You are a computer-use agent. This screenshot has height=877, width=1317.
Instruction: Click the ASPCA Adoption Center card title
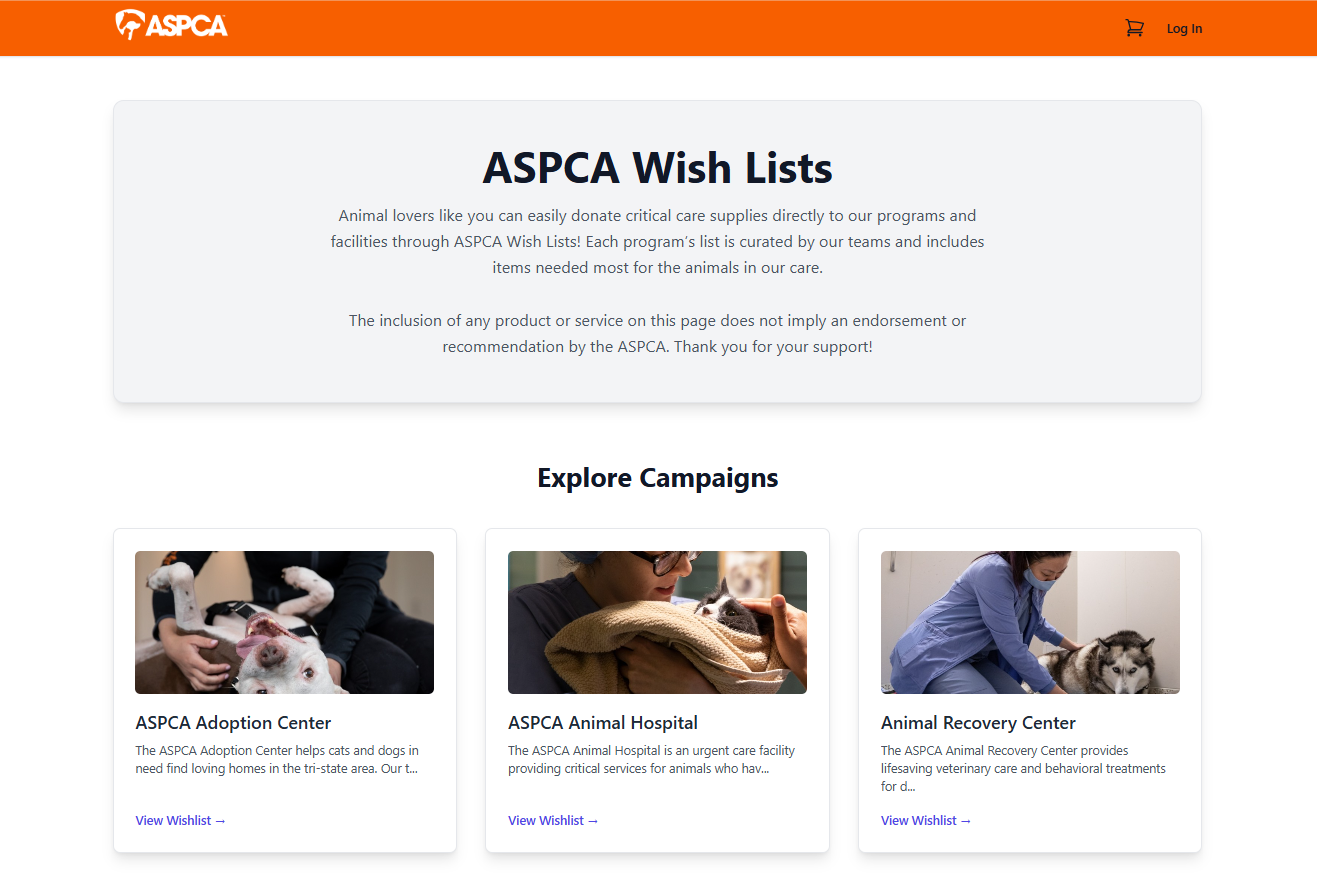pos(233,722)
